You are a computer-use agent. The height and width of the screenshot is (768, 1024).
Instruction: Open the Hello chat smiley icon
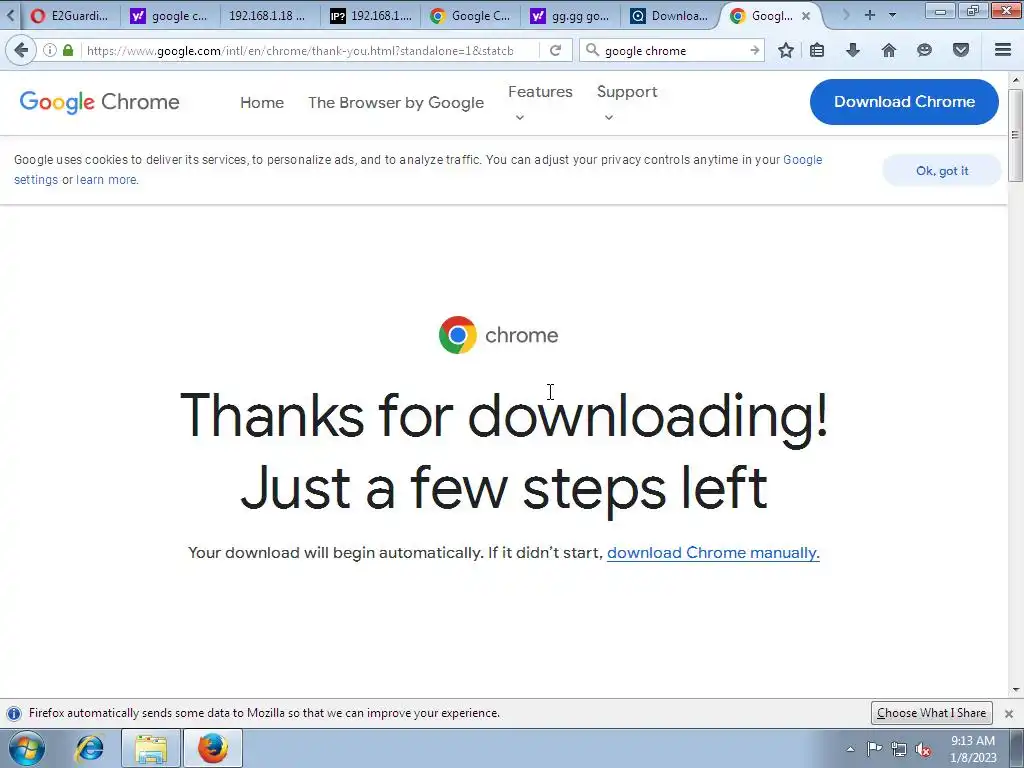[x=924, y=50]
